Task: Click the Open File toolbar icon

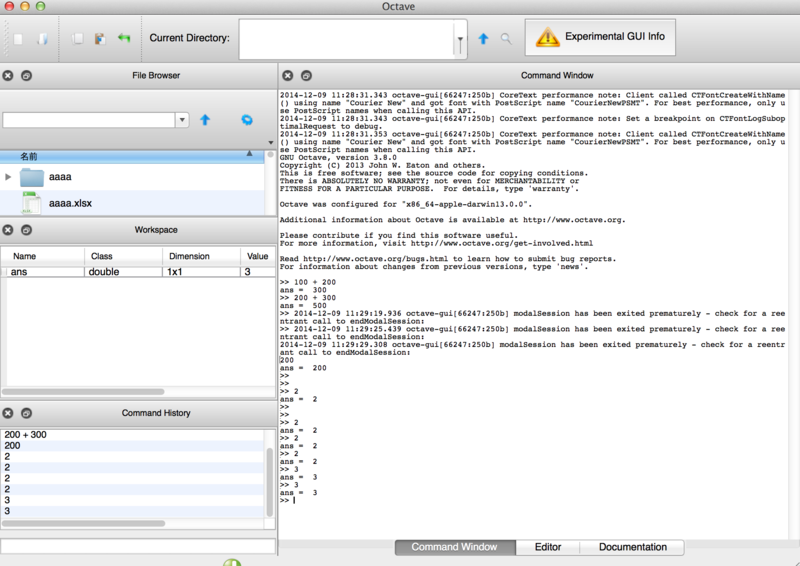Action: click(43, 39)
